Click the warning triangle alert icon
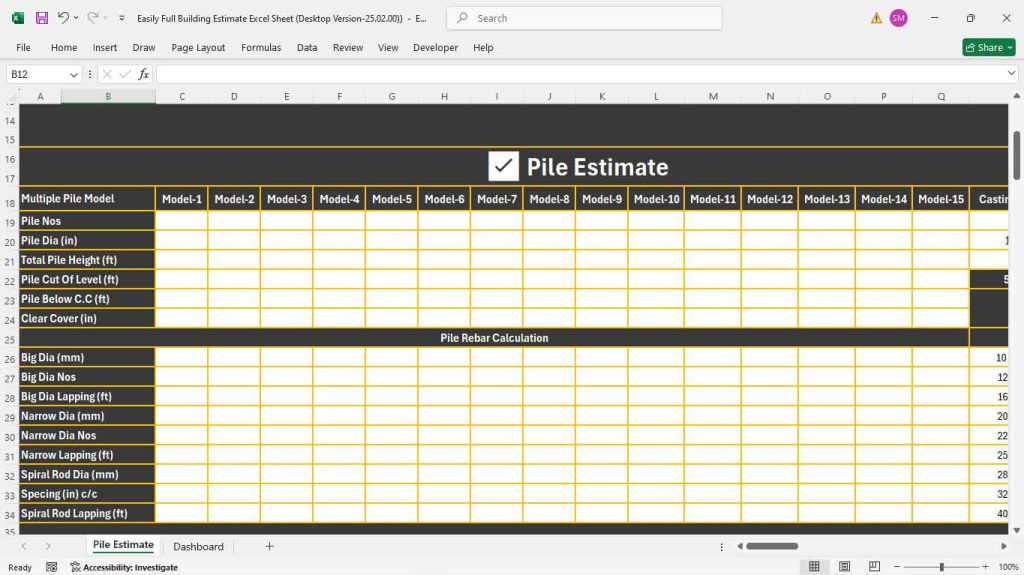This screenshot has height=575, width=1024. tap(876, 18)
